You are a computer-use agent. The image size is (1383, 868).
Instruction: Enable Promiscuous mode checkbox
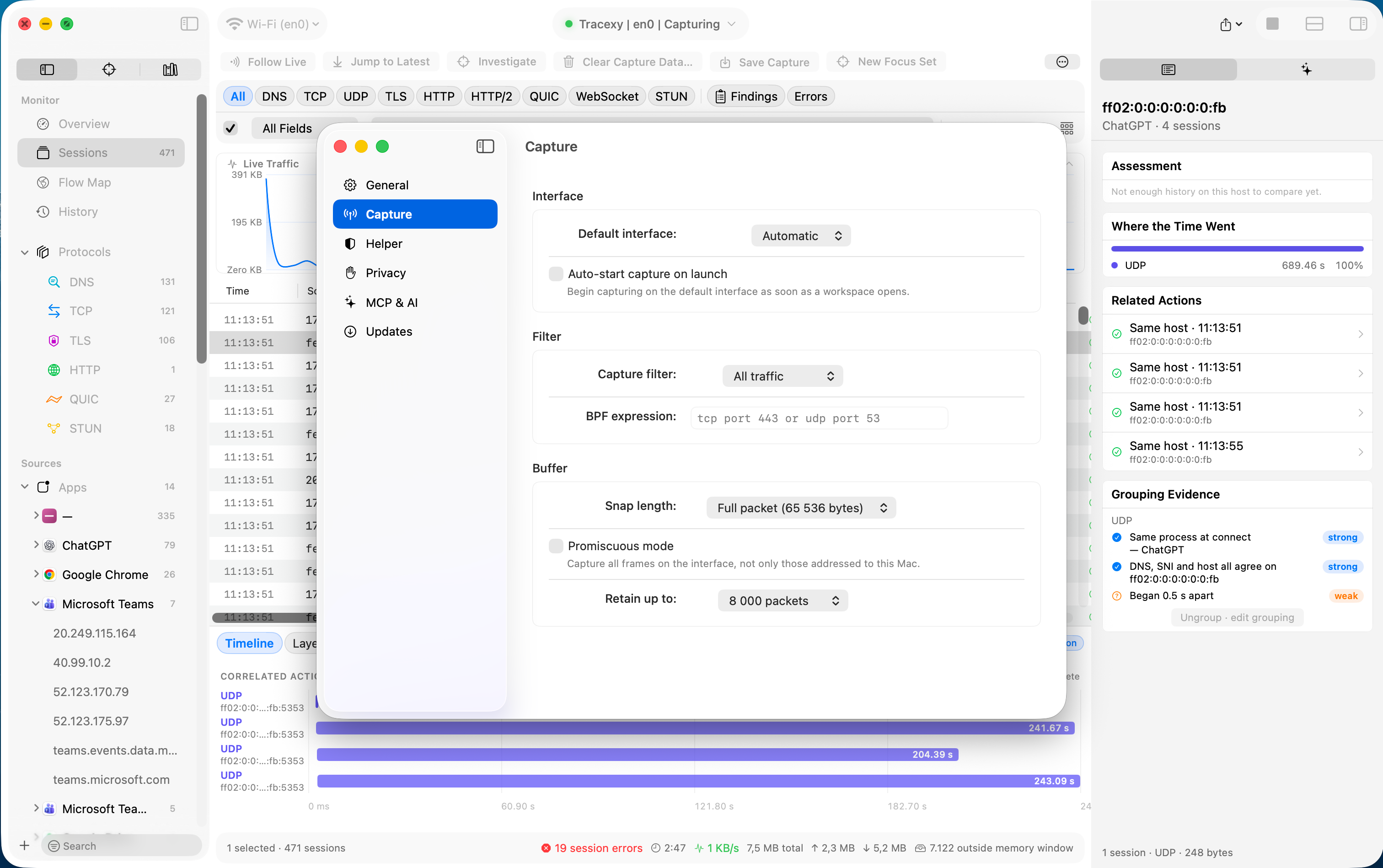pyautogui.click(x=556, y=546)
